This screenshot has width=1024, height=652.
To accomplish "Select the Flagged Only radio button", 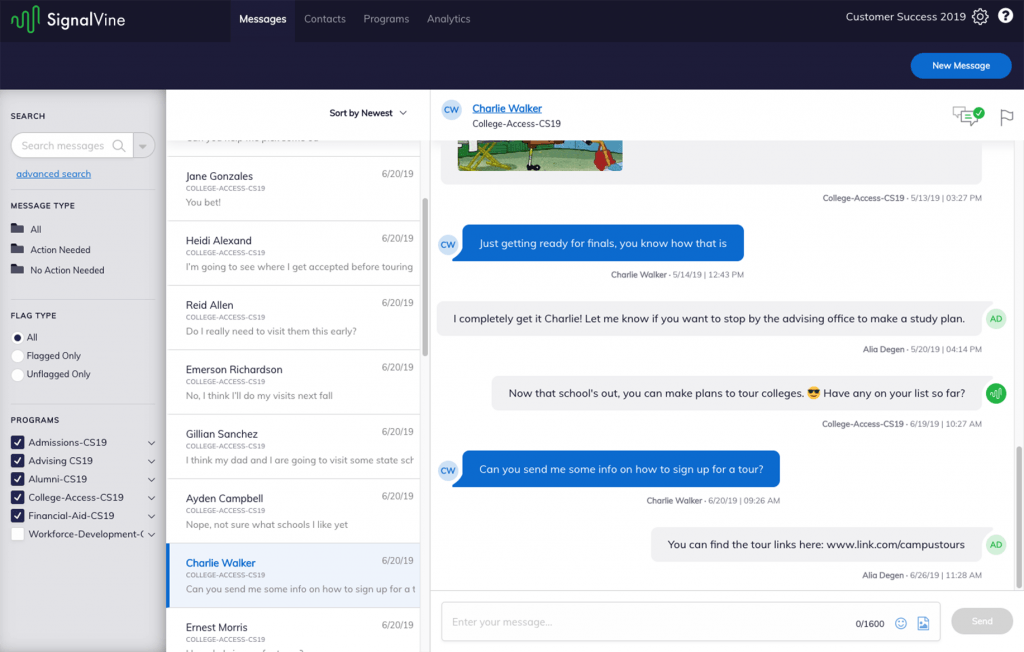I will click(x=18, y=356).
